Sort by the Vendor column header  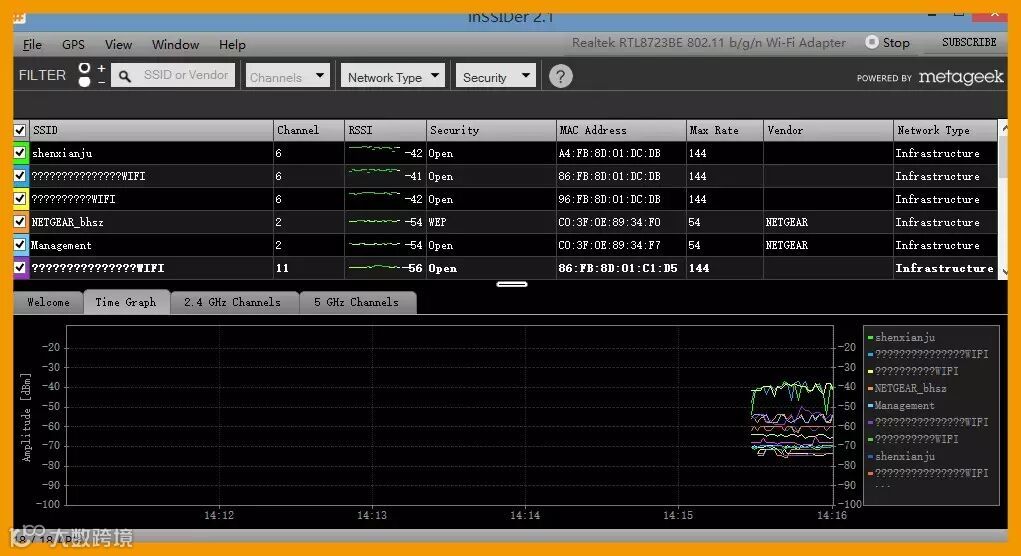pyautogui.click(x=828, y=130)
